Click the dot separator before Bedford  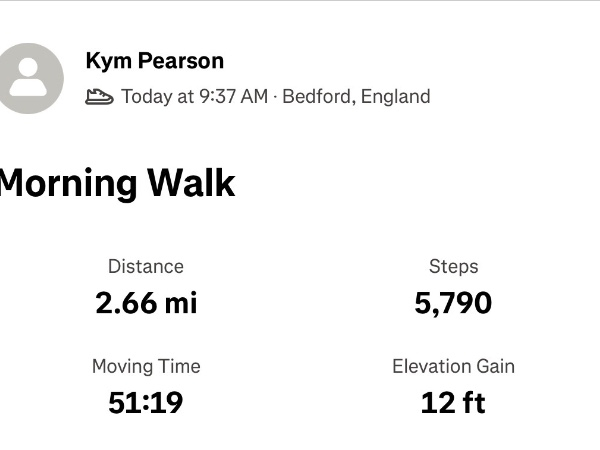(276, 97)
